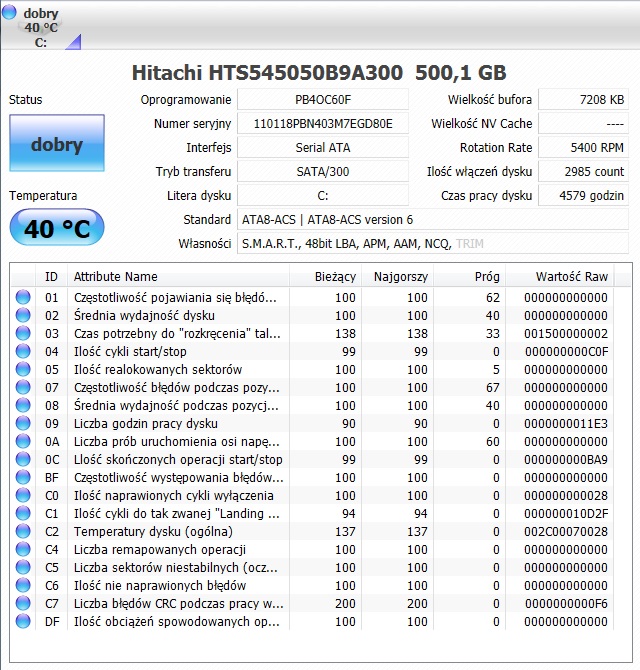Click the 'Oprogramowanie' label

pos(186,100)
